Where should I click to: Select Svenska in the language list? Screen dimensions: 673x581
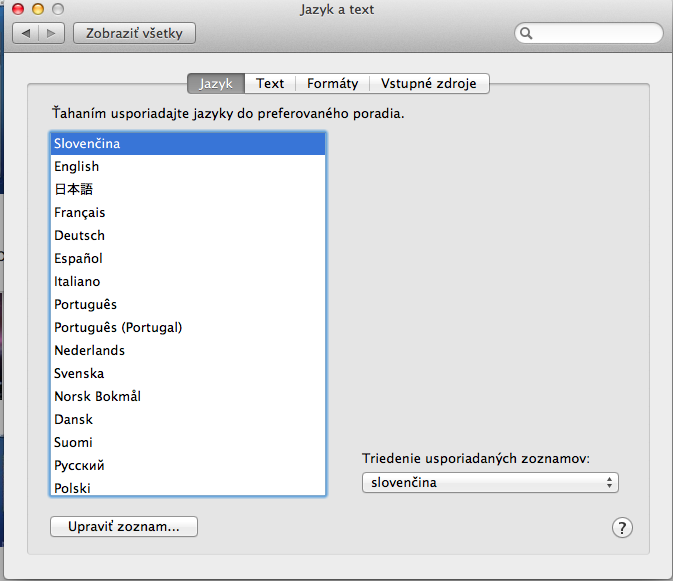coord(188,373)
